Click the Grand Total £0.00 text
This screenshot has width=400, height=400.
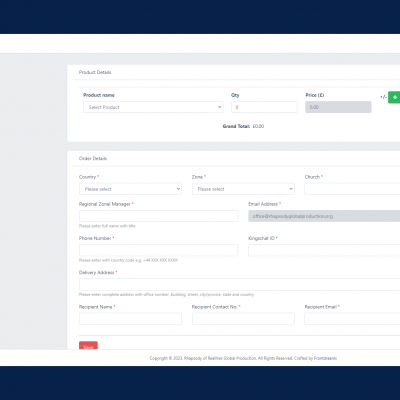point(243,126)
